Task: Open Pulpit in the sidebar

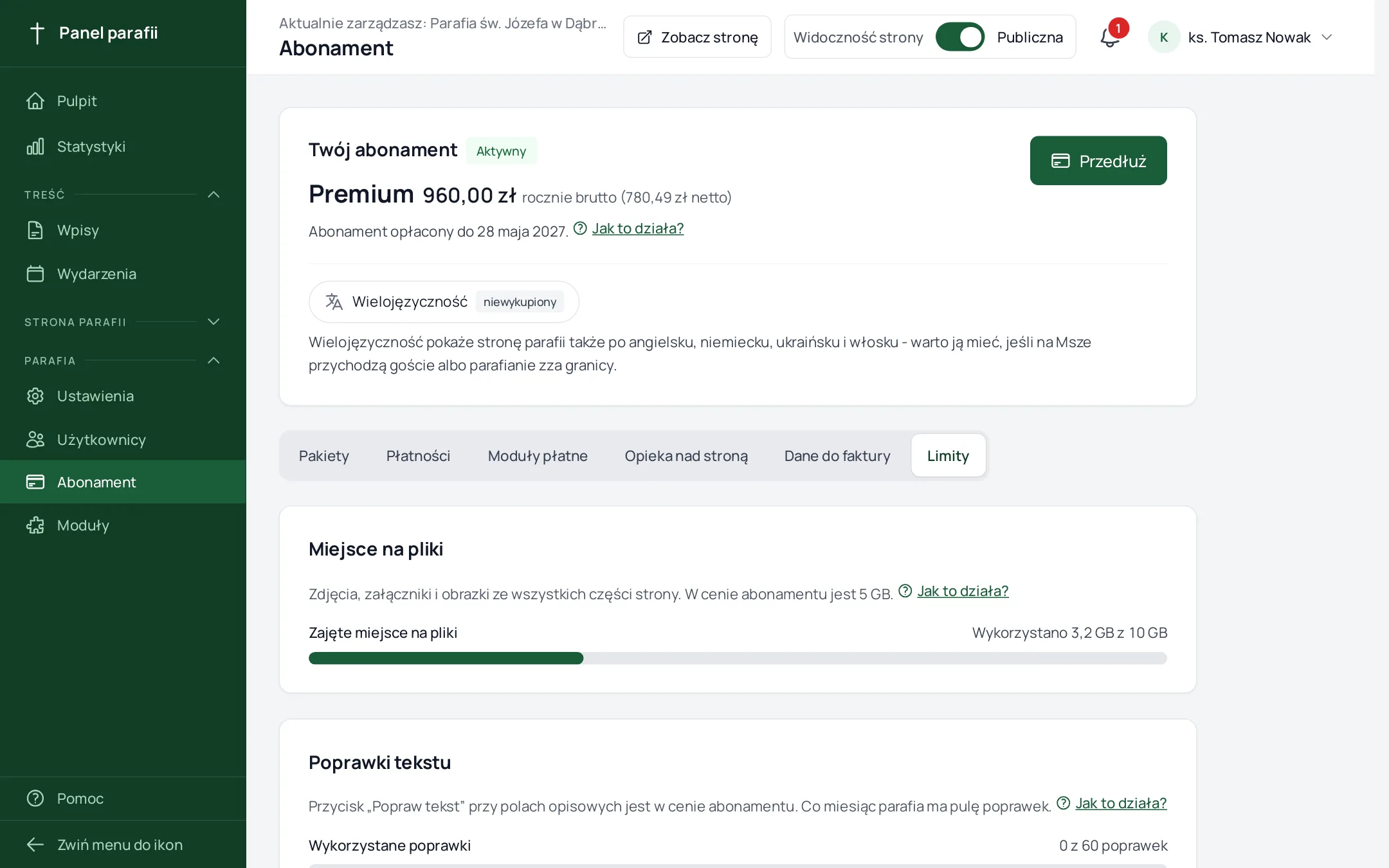Action: point(123,101)
